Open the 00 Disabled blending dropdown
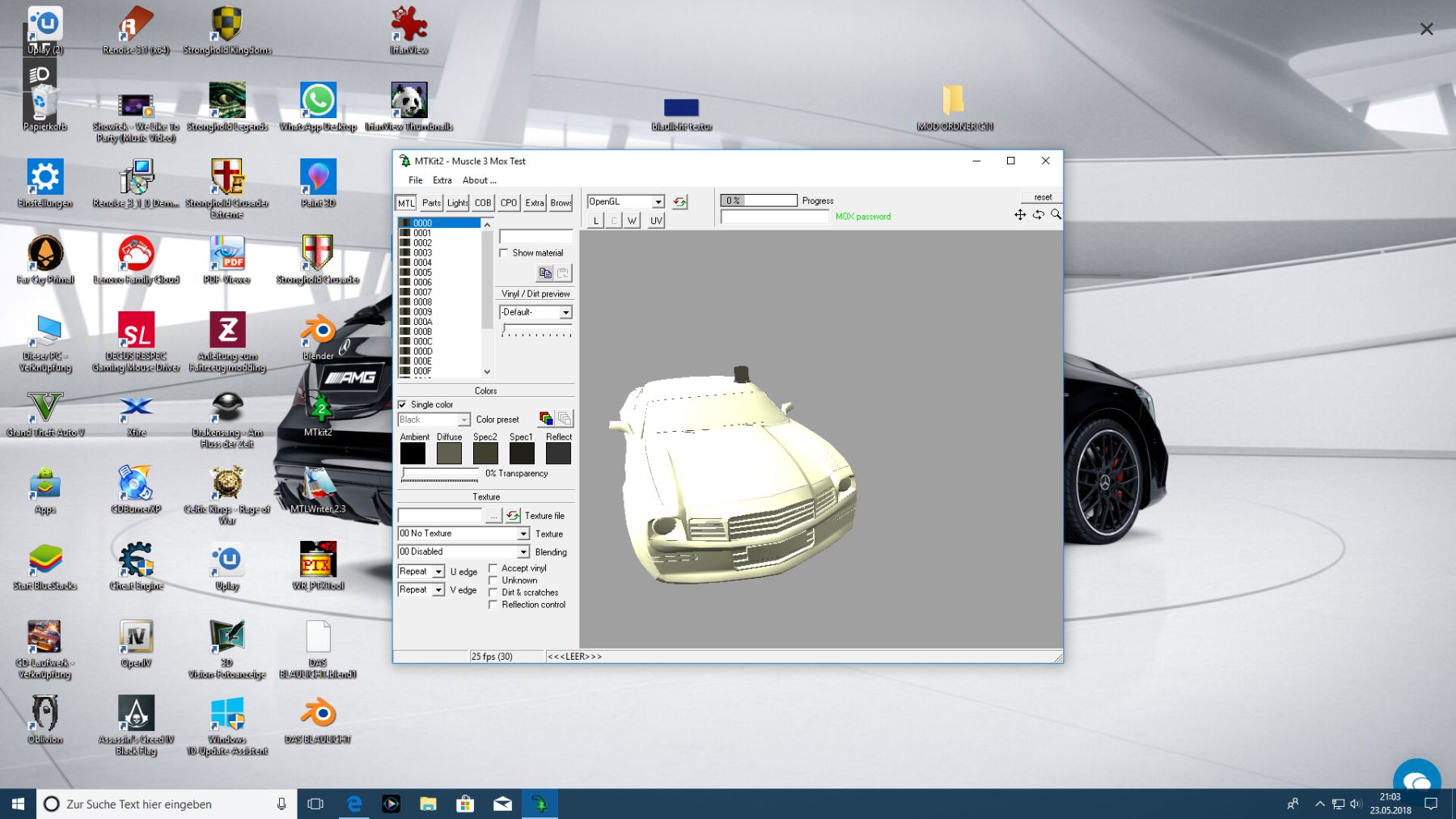The height and width of the screenshot is (819, 1456). 463,551
